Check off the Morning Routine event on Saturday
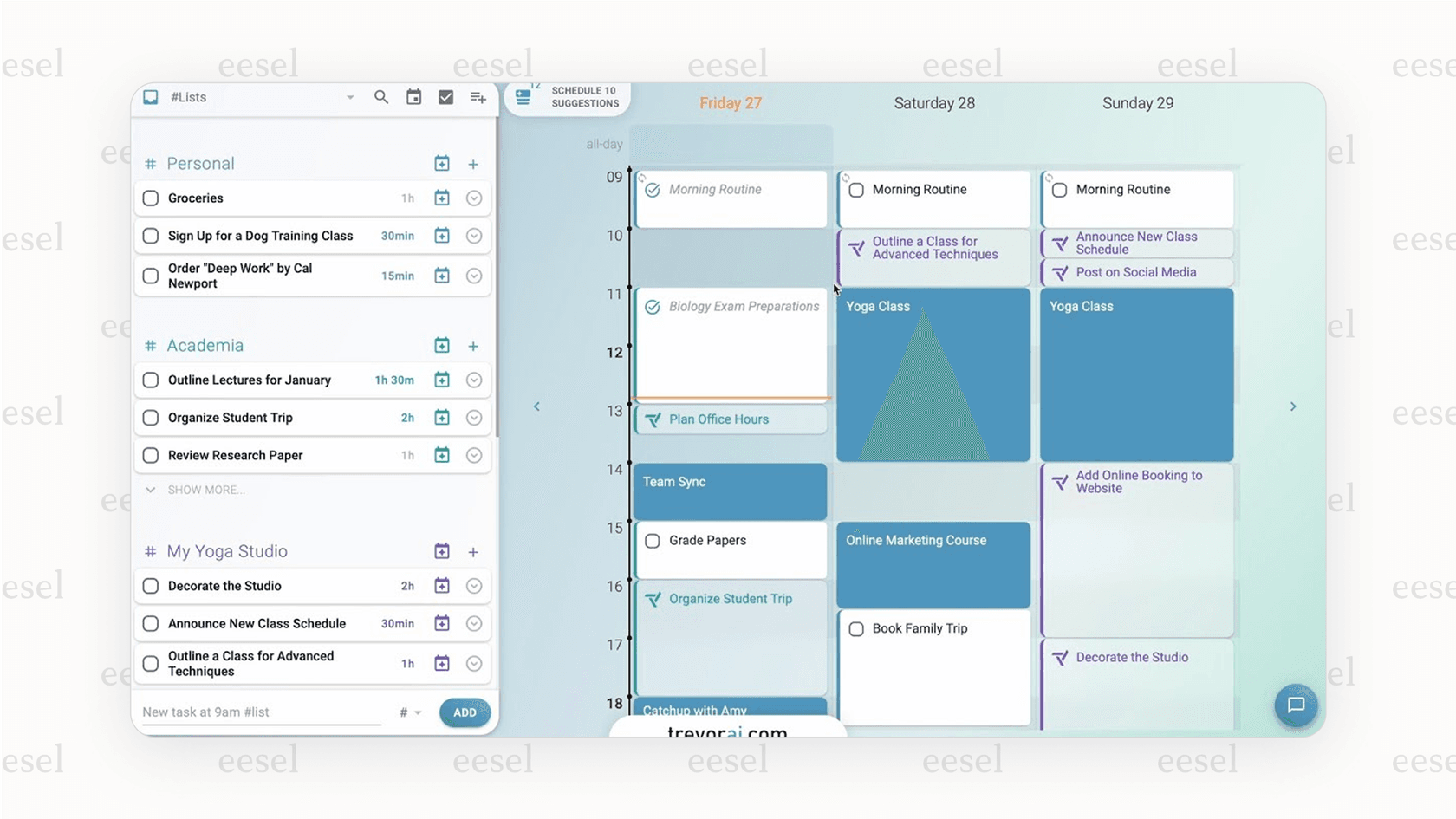The image size is (1456, 819). coord(857,189)
